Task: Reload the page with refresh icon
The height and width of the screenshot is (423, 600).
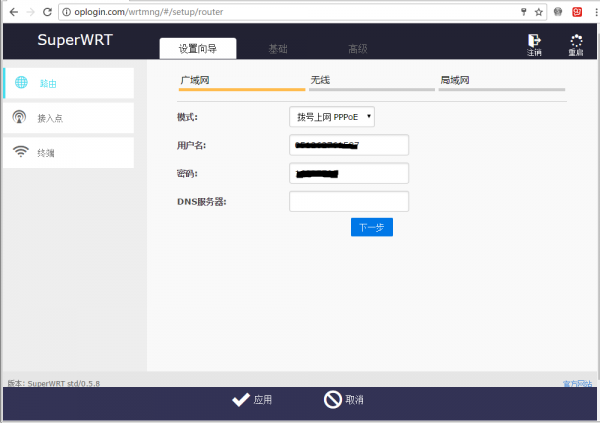Action: coord(47,12)
